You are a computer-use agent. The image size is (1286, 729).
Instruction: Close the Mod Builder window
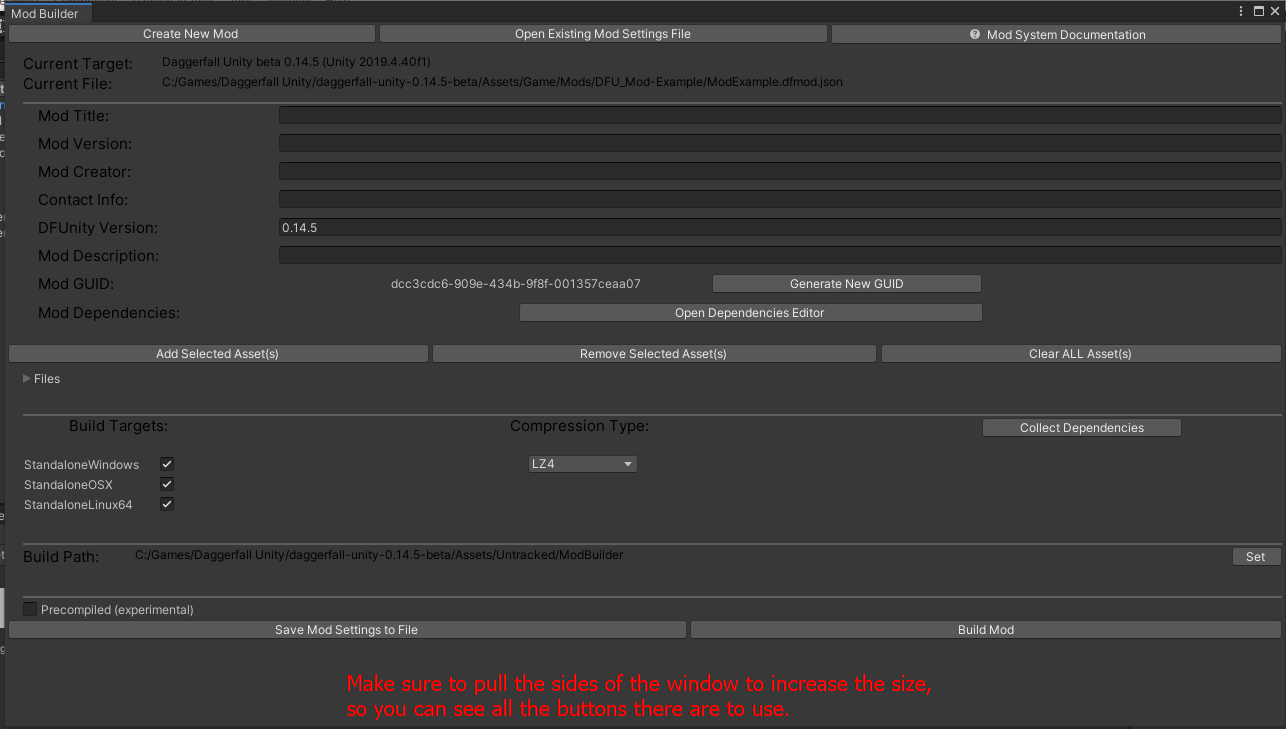click(1274, 11)
